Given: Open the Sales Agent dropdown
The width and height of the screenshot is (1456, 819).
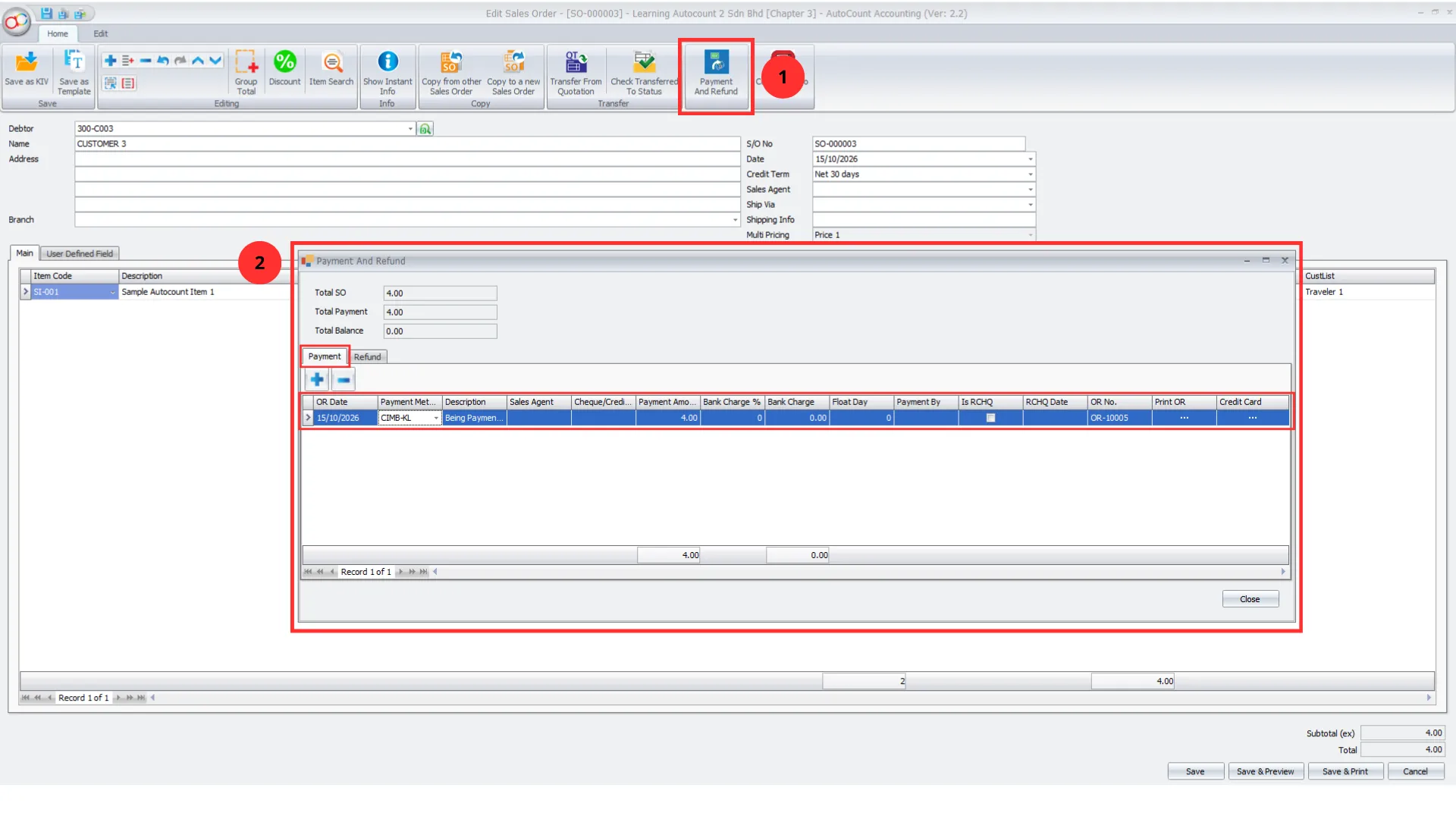Looking at the screenshot, I should tap(1030, 190).
